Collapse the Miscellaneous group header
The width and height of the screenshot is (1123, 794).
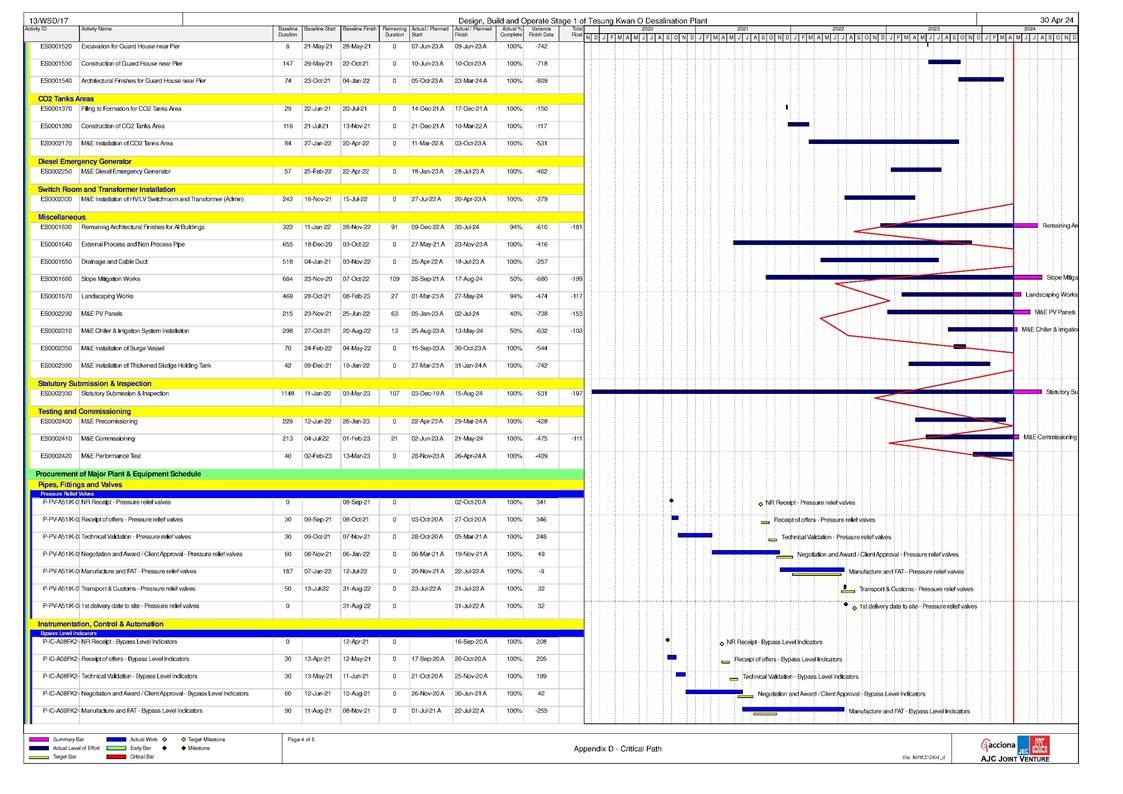coord(62,215)
